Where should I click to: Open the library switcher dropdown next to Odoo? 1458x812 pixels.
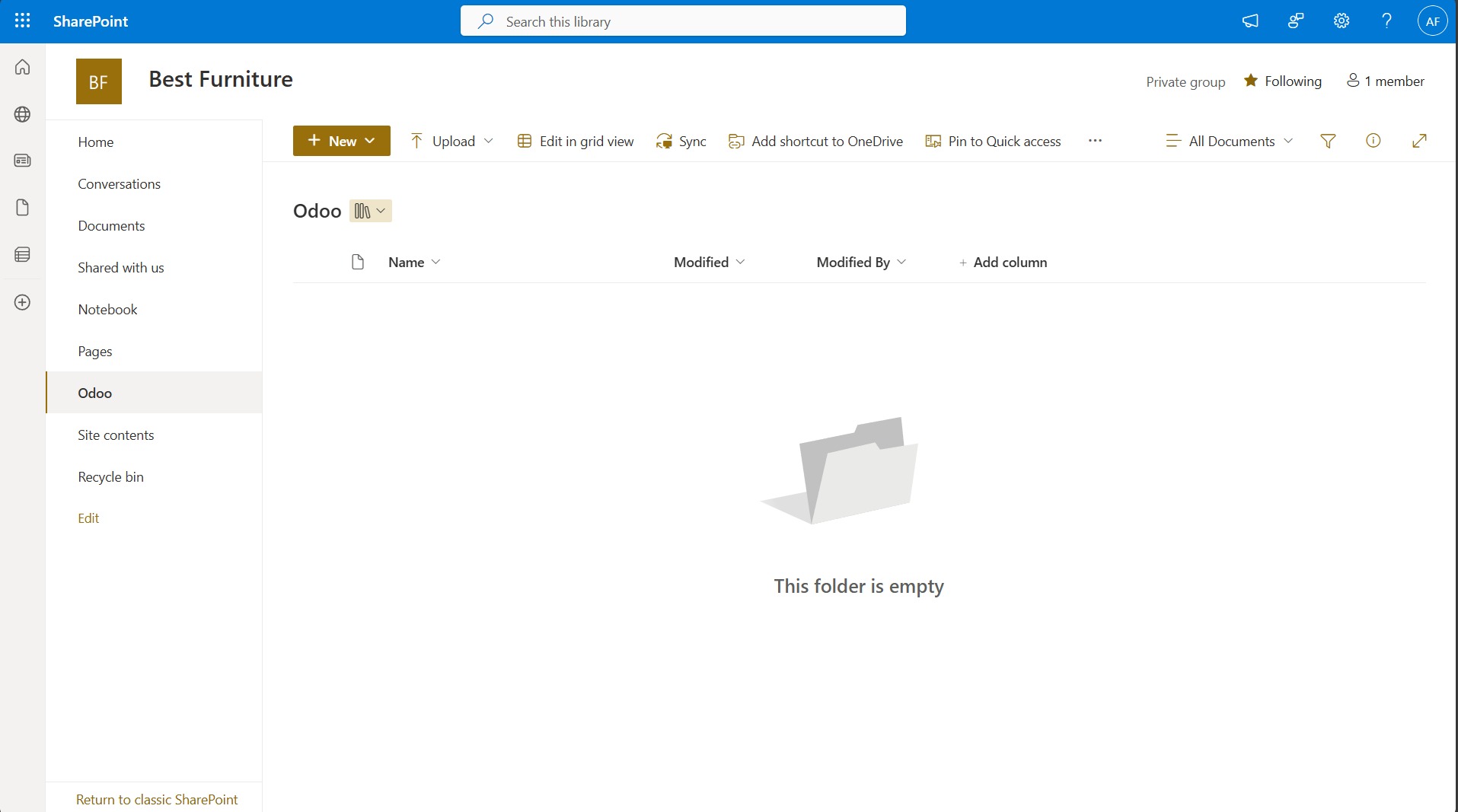pyautogui.click(x=371, y=211)
